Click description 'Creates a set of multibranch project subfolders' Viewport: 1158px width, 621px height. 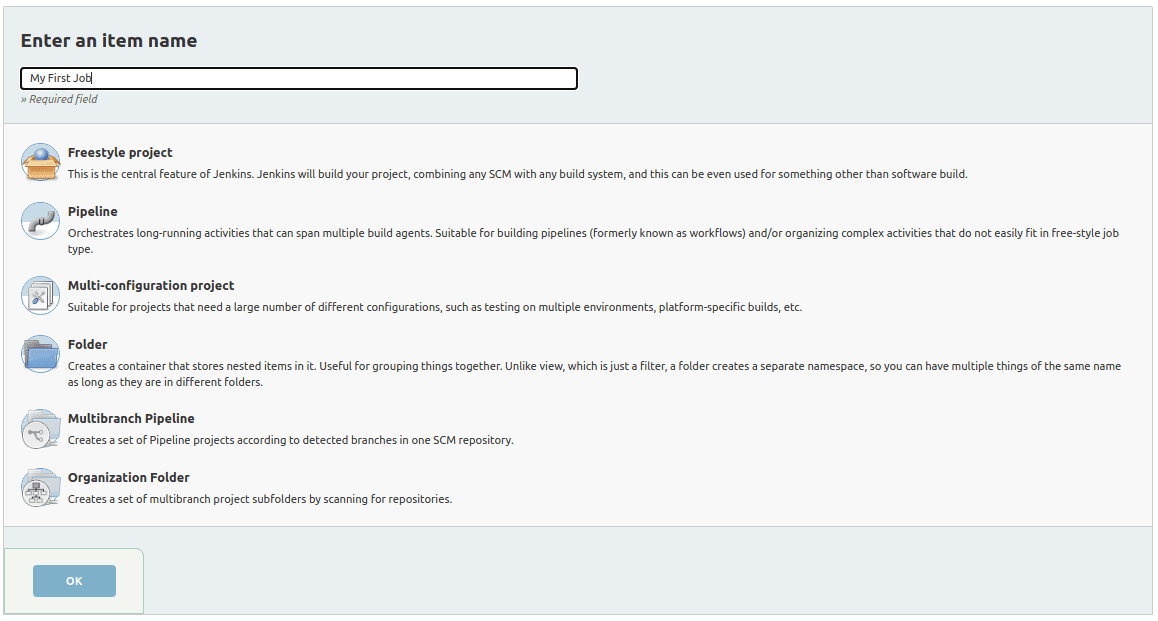pos(259,499)
